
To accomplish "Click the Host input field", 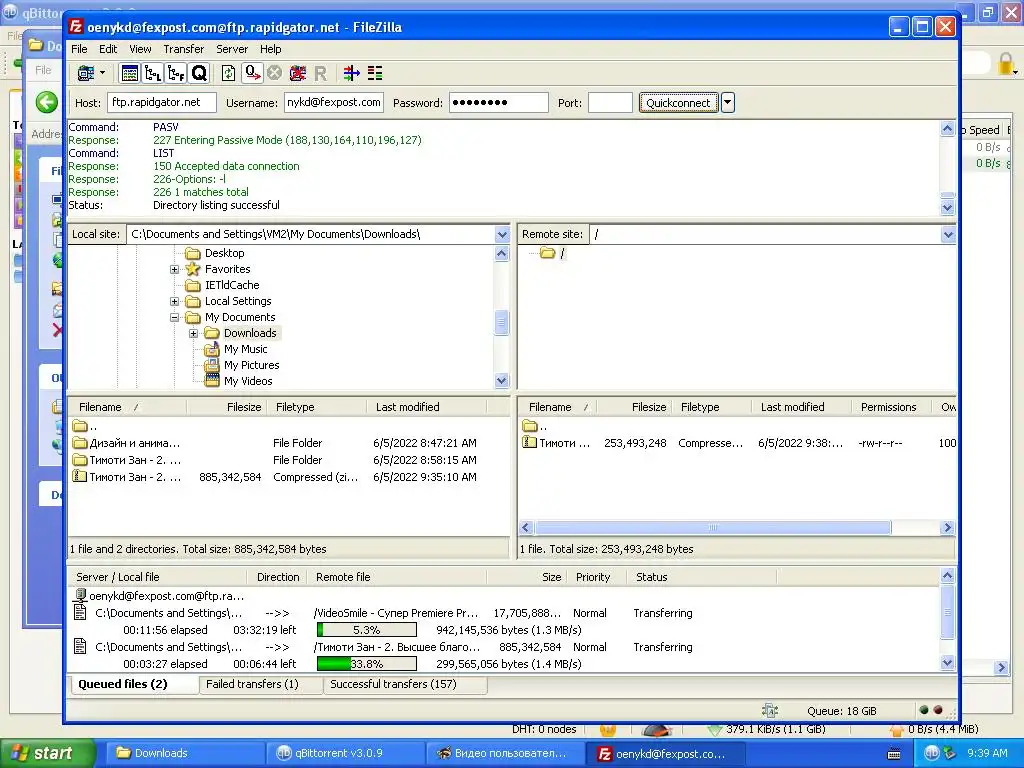I will click(162, 103).
